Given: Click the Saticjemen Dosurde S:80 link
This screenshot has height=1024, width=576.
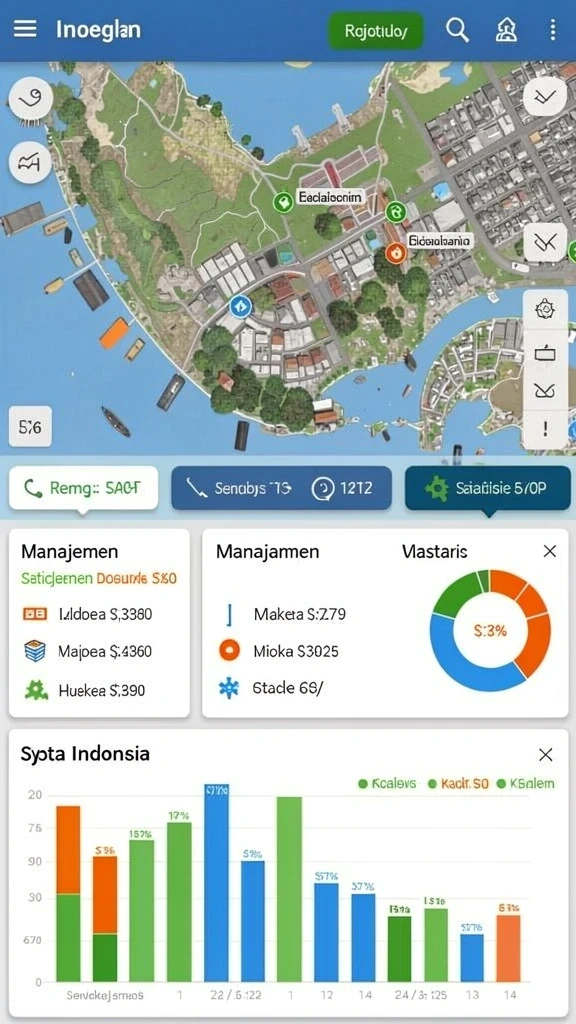Looking at the screenshot, I should click(99, 579).
